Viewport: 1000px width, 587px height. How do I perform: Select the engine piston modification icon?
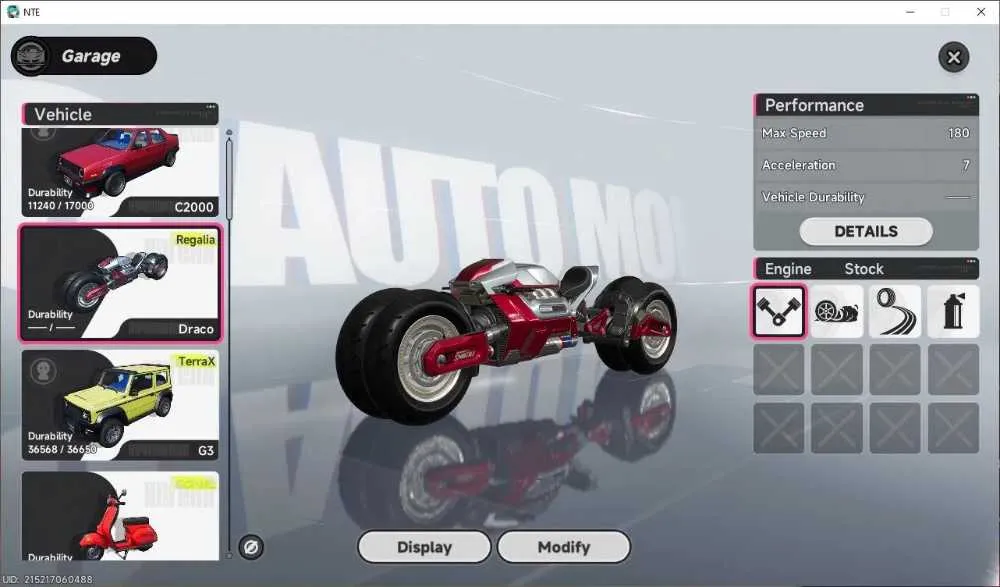(779, 311)
